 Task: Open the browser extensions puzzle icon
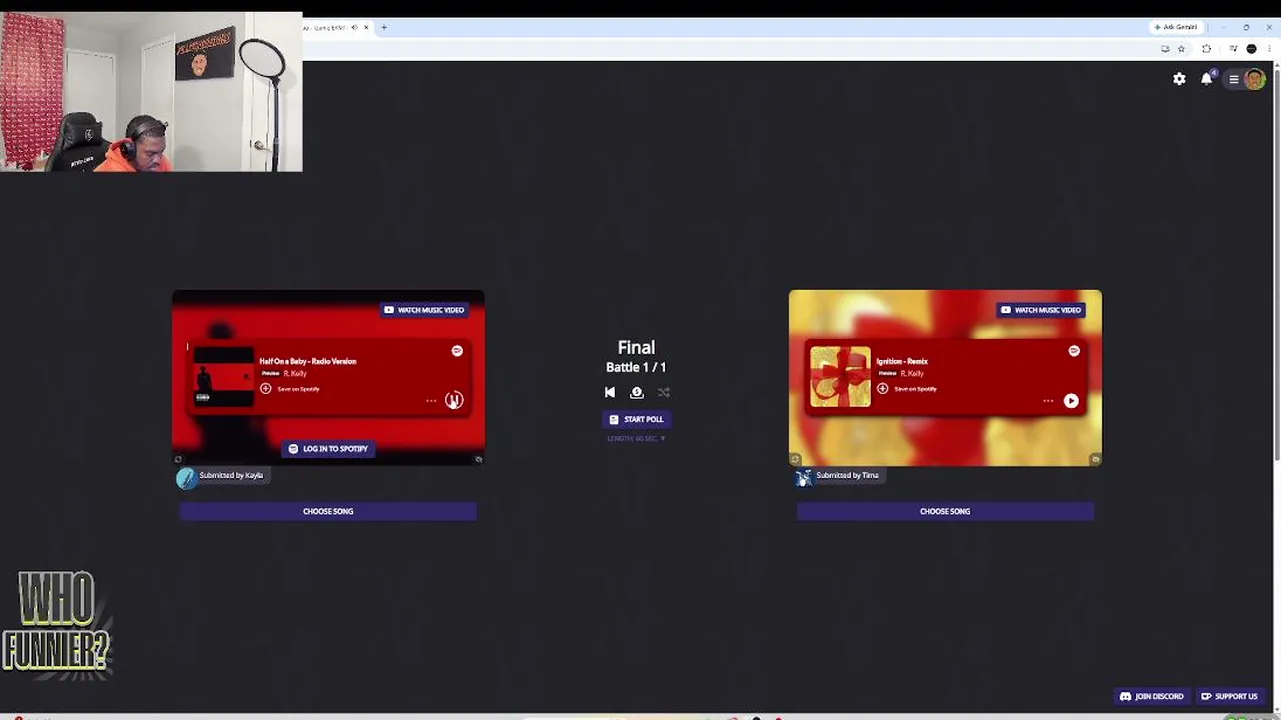[1206, 48]
